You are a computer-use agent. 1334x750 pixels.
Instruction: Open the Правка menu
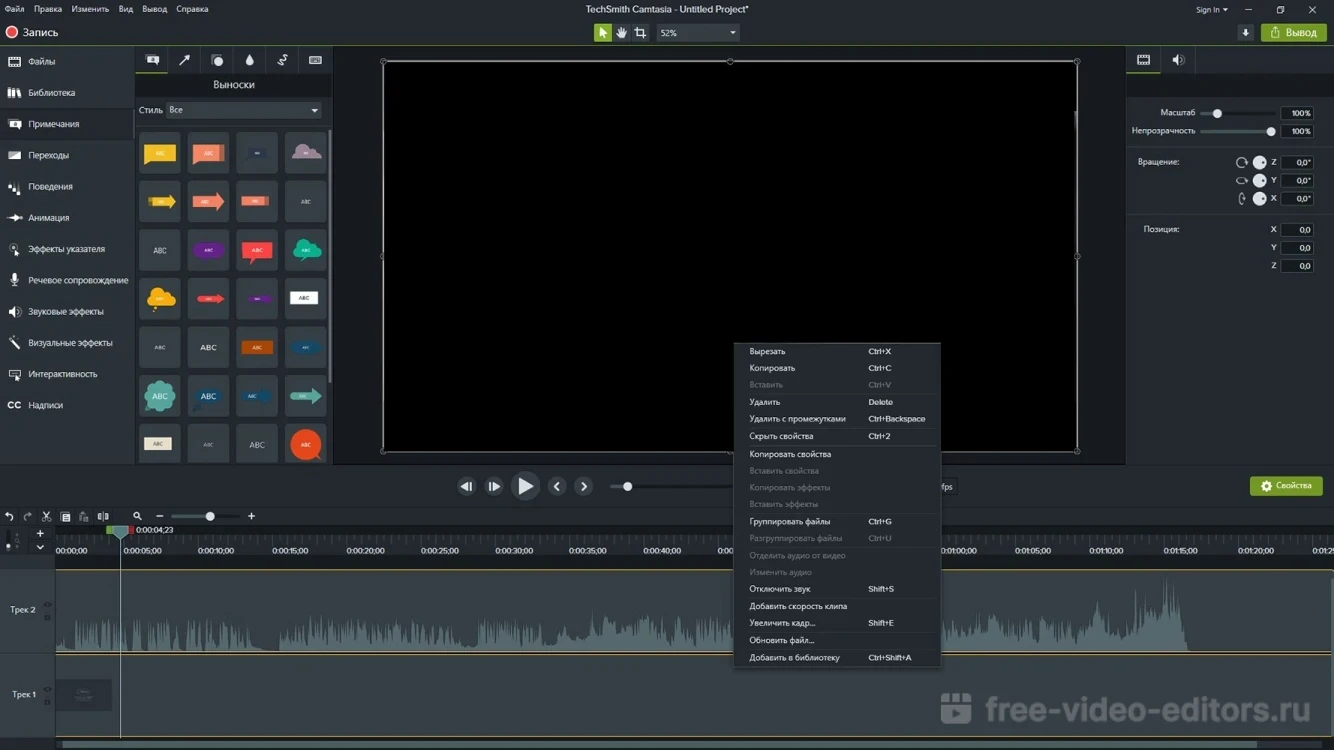[48, 9]
